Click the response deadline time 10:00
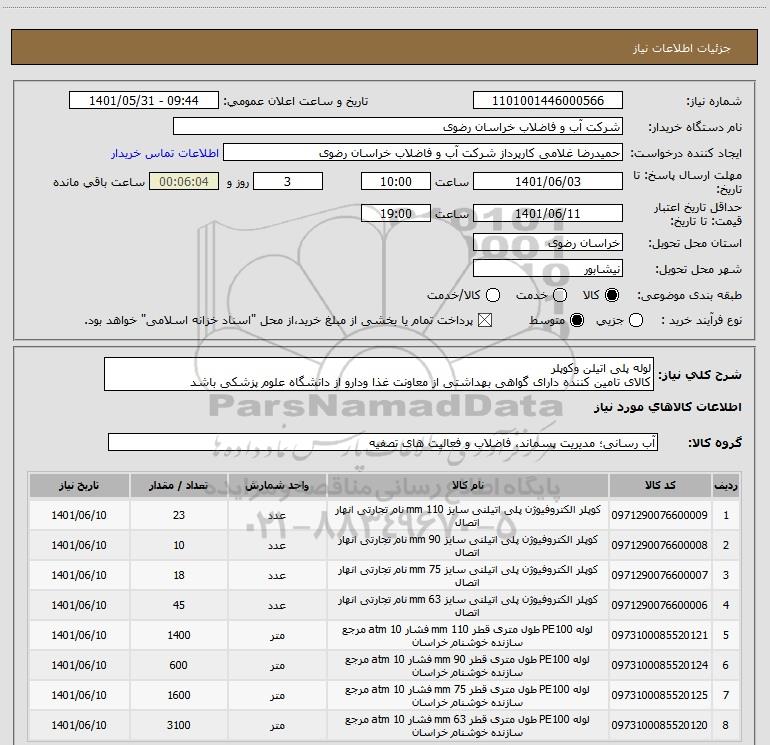The width and height of the screenshot is (770, 745). [396, 181]
